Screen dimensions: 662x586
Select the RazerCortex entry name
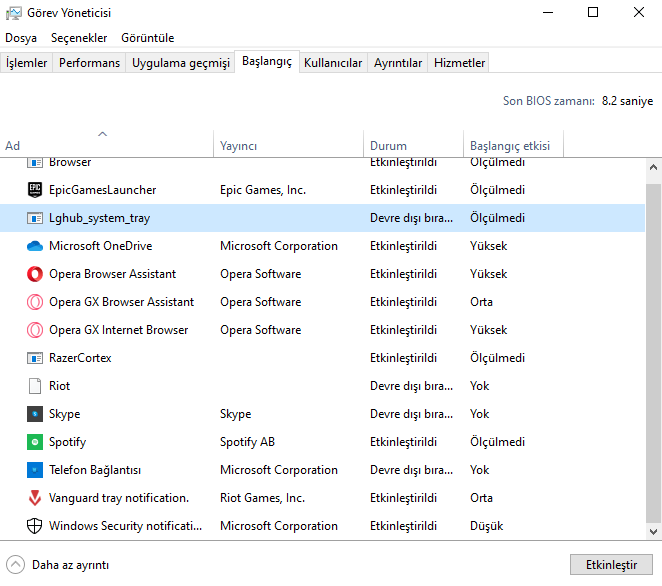coord(80,358)
